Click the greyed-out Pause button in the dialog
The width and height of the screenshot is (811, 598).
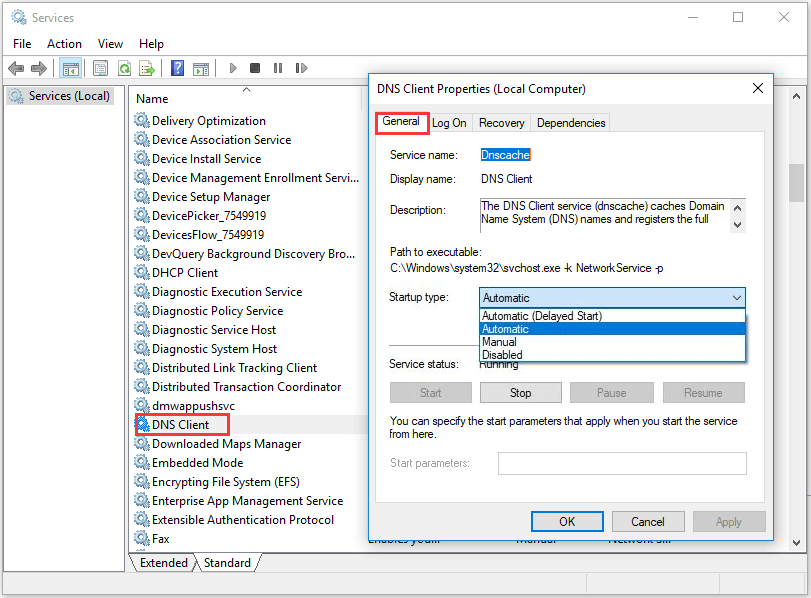click(611, 393)
